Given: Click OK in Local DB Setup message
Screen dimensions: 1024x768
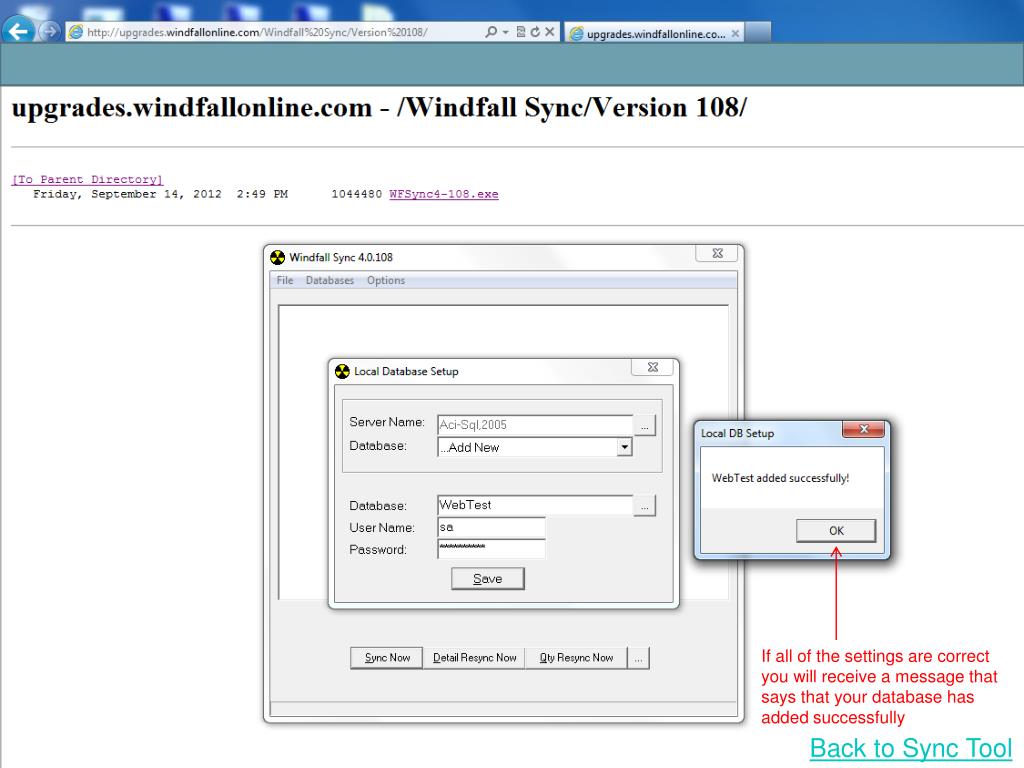Looking at the screenshot, I should click(x=836, y=531).
